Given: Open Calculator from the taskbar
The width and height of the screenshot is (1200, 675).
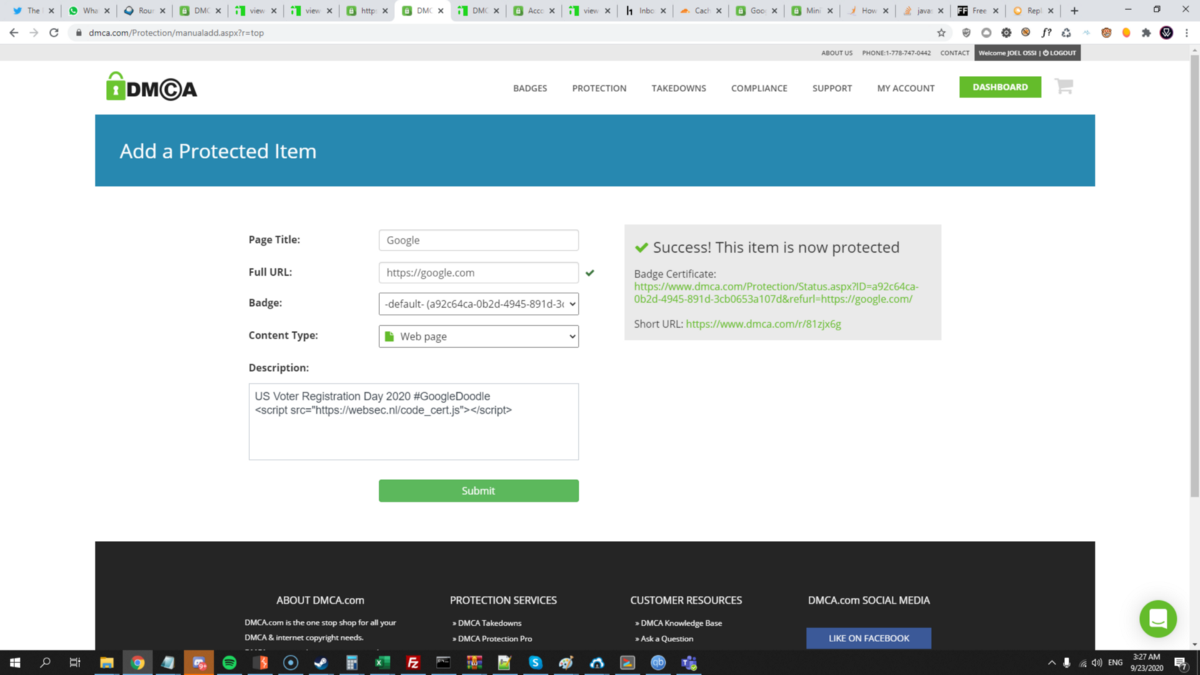Looking at the screenshot, I should point(351,662).
